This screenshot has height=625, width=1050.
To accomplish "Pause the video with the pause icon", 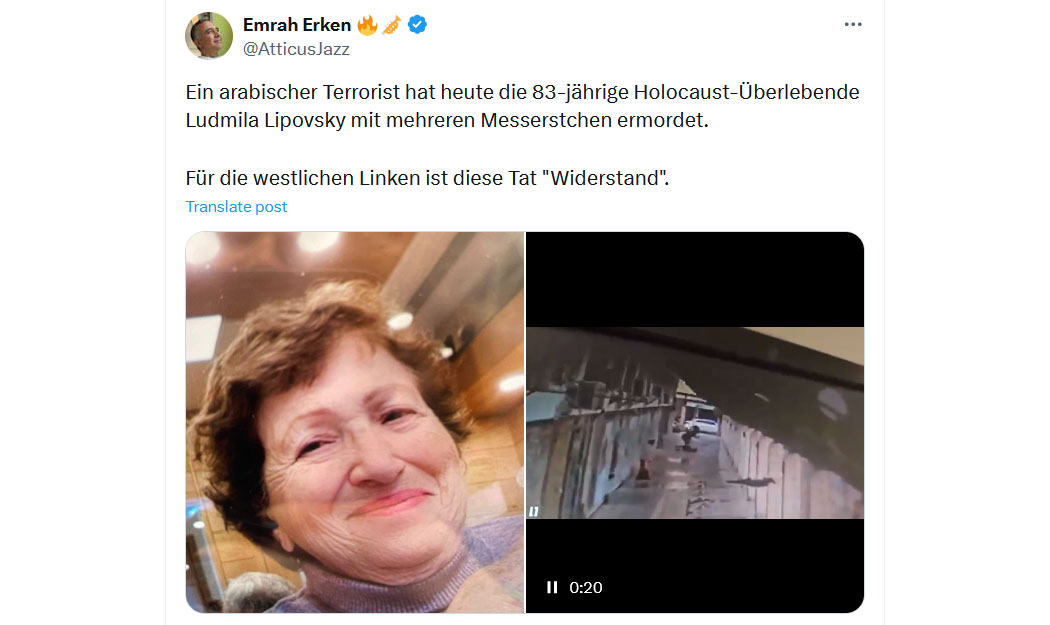I will coord(552,587).
